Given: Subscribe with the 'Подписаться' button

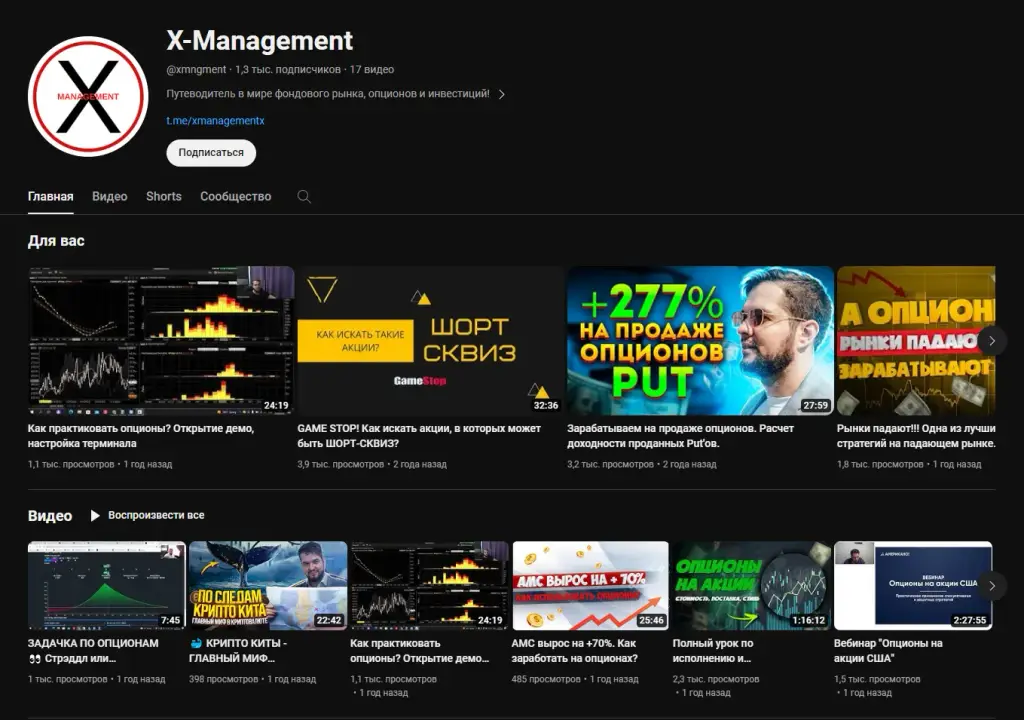Looking at the screenshot, I should [x=211, y=153].
